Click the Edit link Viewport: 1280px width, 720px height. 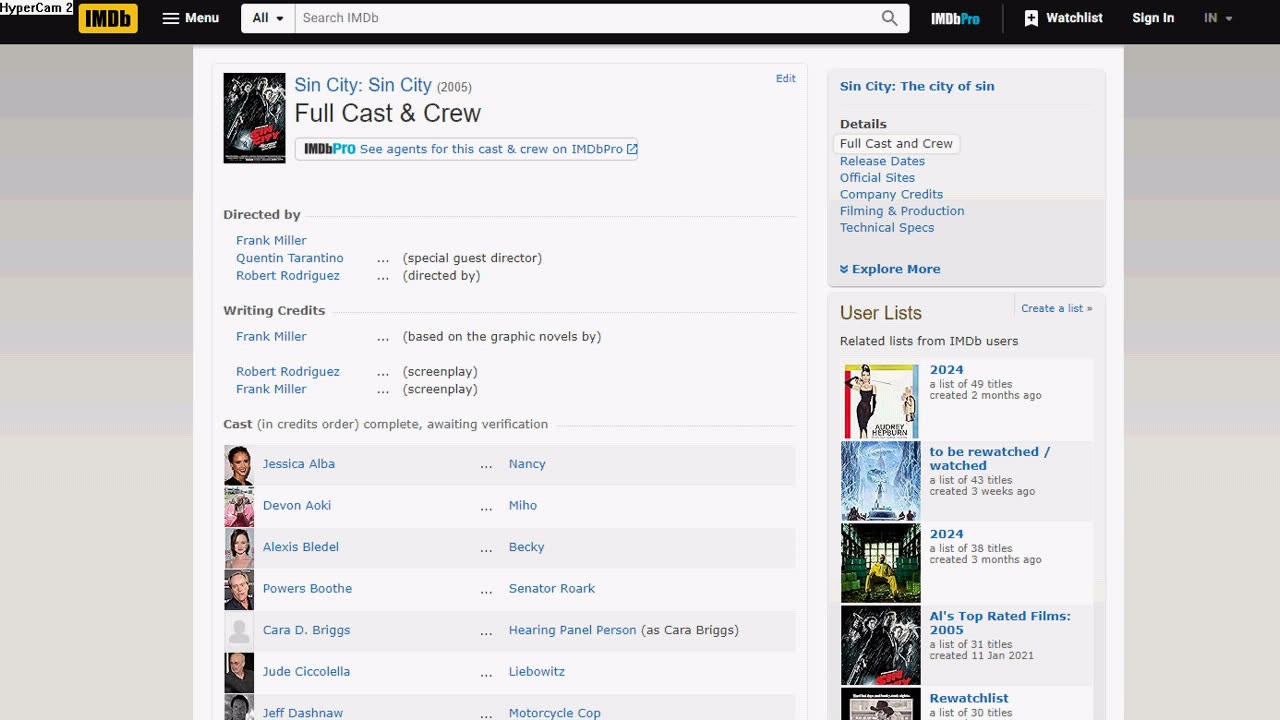click(x=786, y=78)
